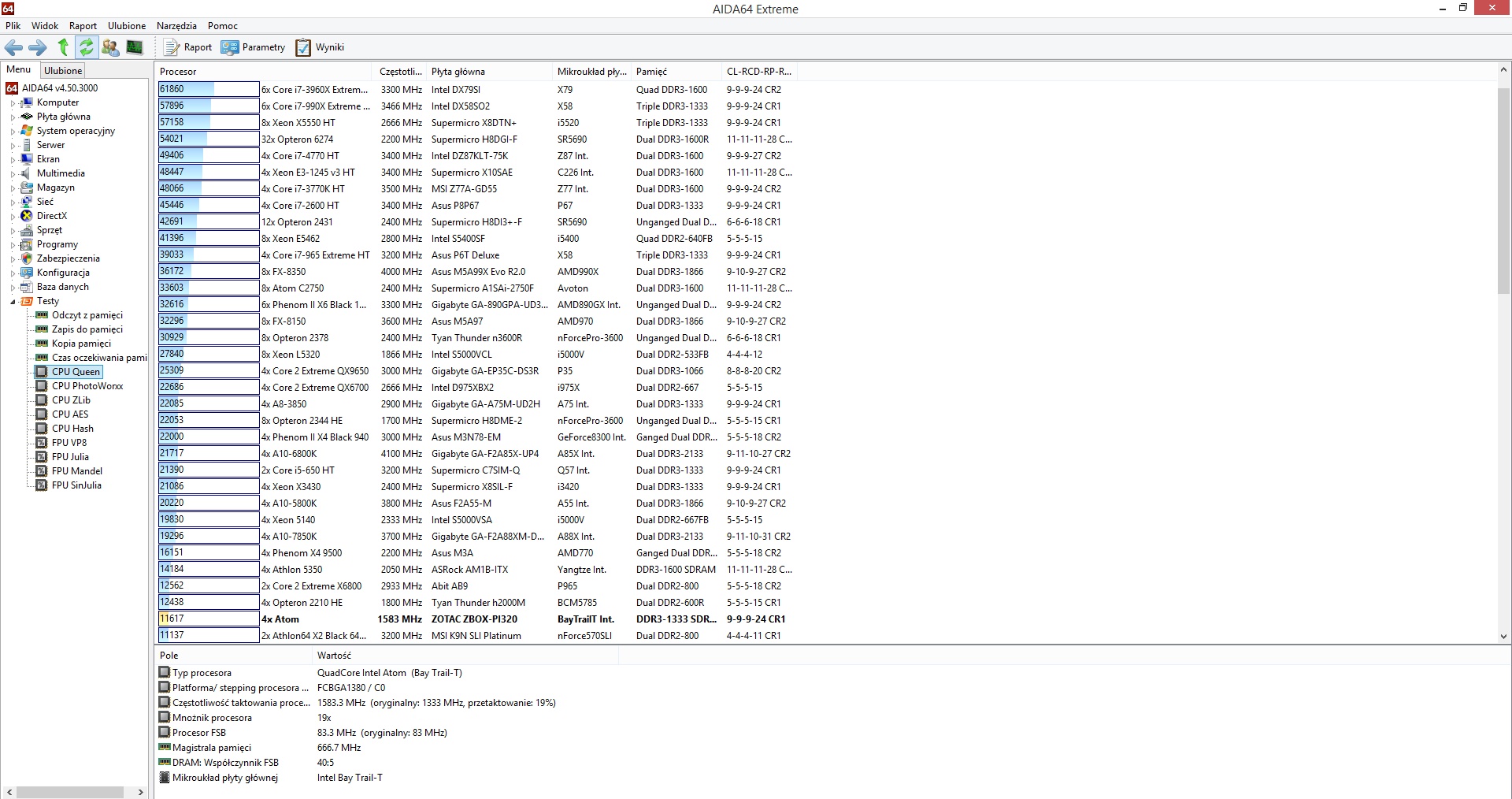Click the FPU Julia icon
Viewport: 1512px width, 799px height.
pyautogui.click(x=42, y=457)
